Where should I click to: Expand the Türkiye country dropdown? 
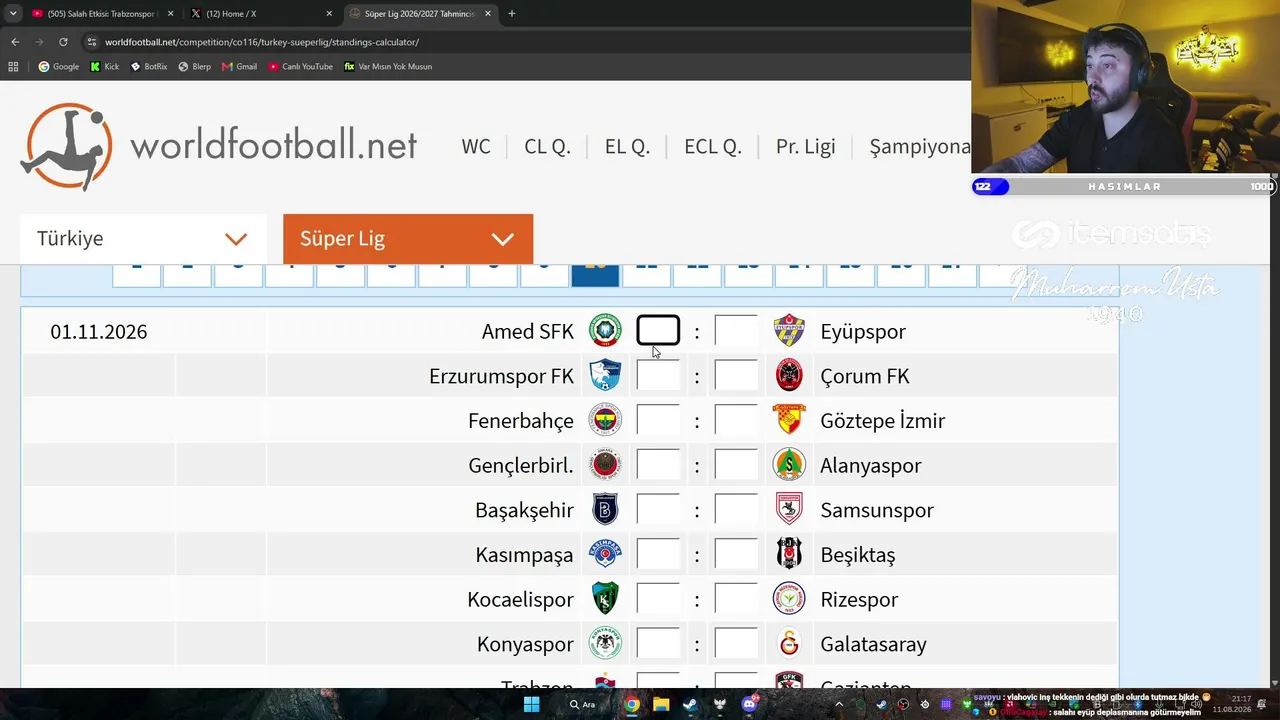click(143, 239)
